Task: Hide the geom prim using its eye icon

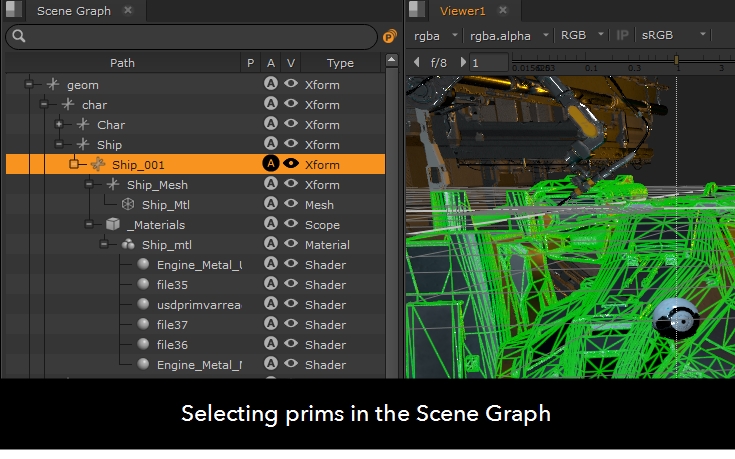Action: coord(291,85)
